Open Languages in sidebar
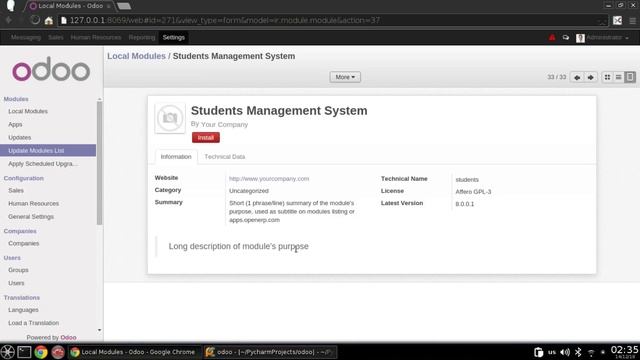This screenshot has width=640, height=360. pyautogui.click(x=23, y=310)
